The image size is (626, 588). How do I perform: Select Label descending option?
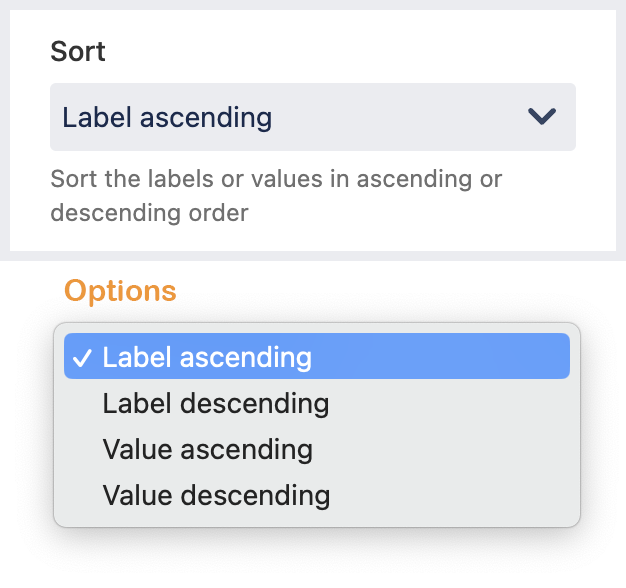coord(215,403)
